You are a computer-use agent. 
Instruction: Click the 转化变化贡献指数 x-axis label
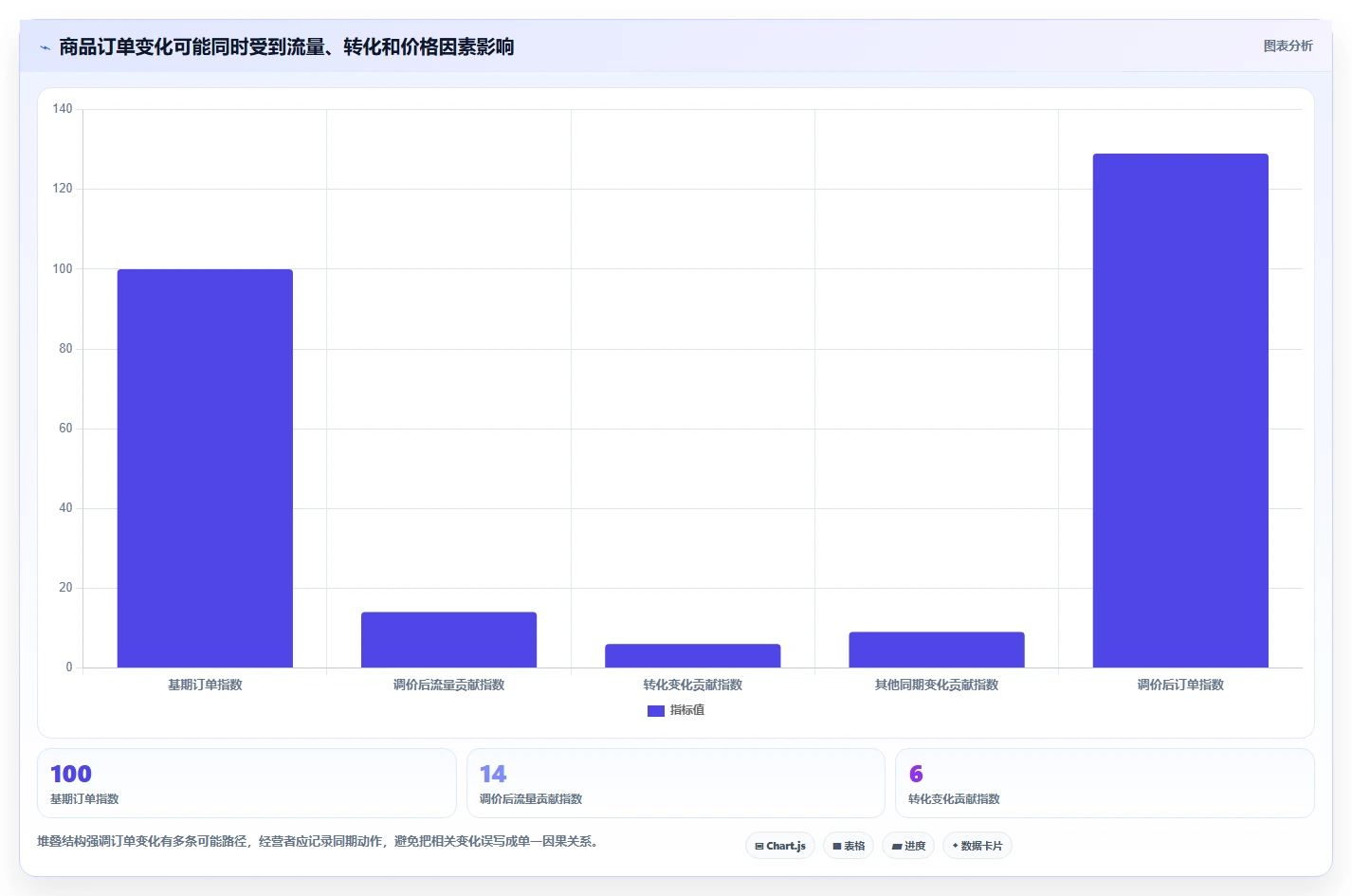point(693,685)
